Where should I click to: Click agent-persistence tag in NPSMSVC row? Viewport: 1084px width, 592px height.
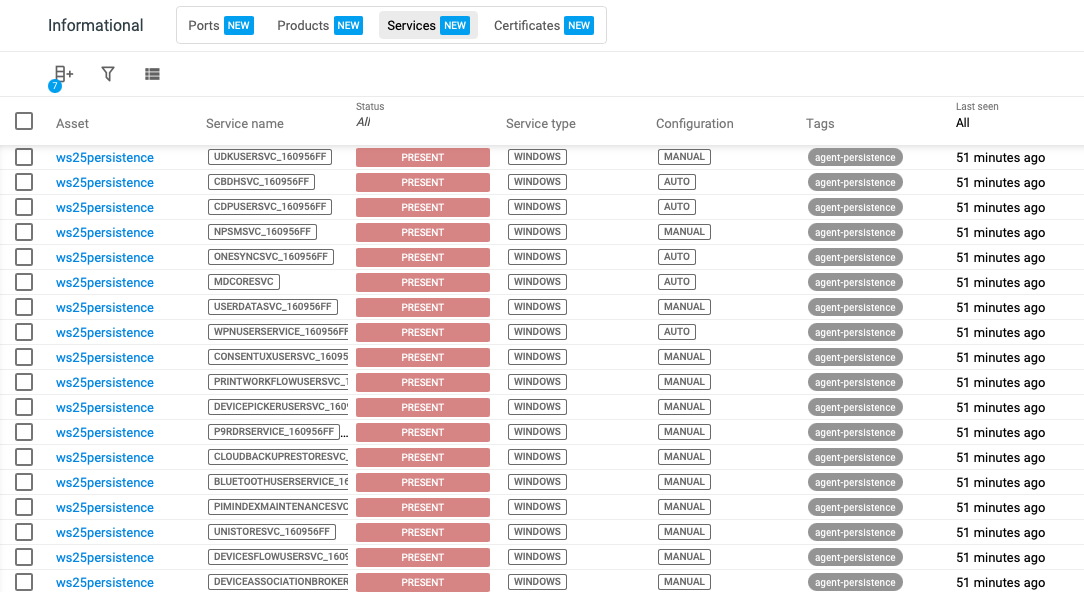point(855,232)
